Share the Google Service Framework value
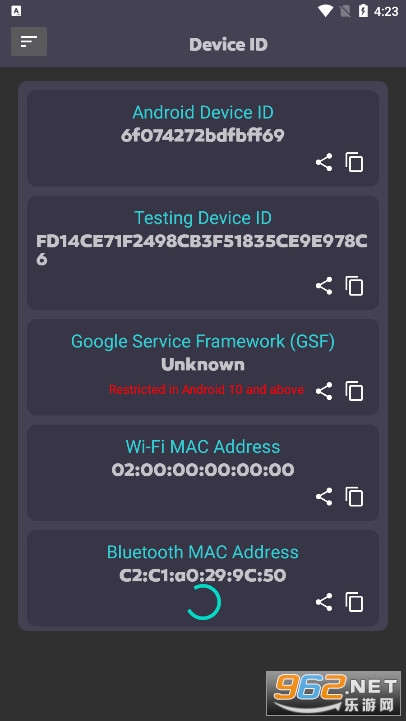406x721 pixels. pos(324,391)
